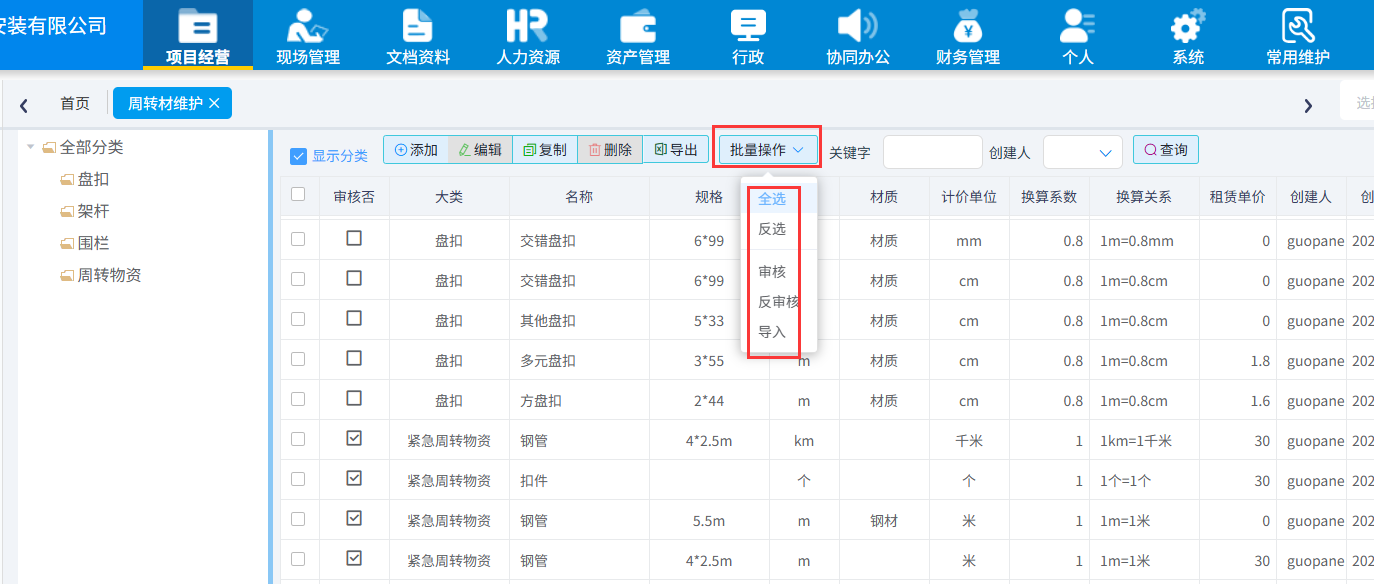The image size is (1374, 584).
Task: Click the 查询 search button
Action: [x=1166, y=150]
